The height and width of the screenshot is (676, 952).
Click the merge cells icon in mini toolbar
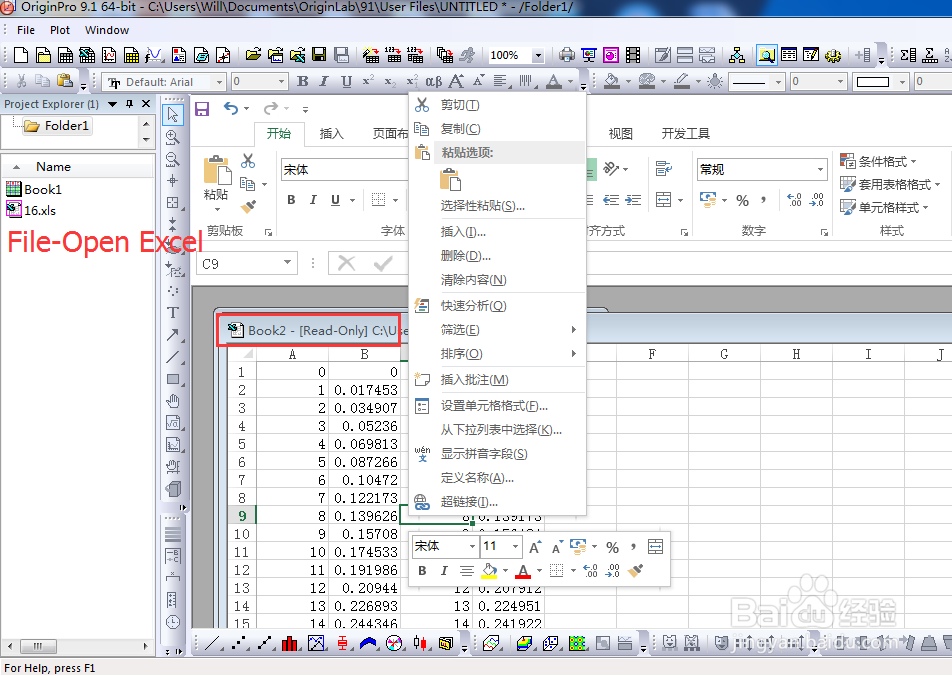pos(656,547)
